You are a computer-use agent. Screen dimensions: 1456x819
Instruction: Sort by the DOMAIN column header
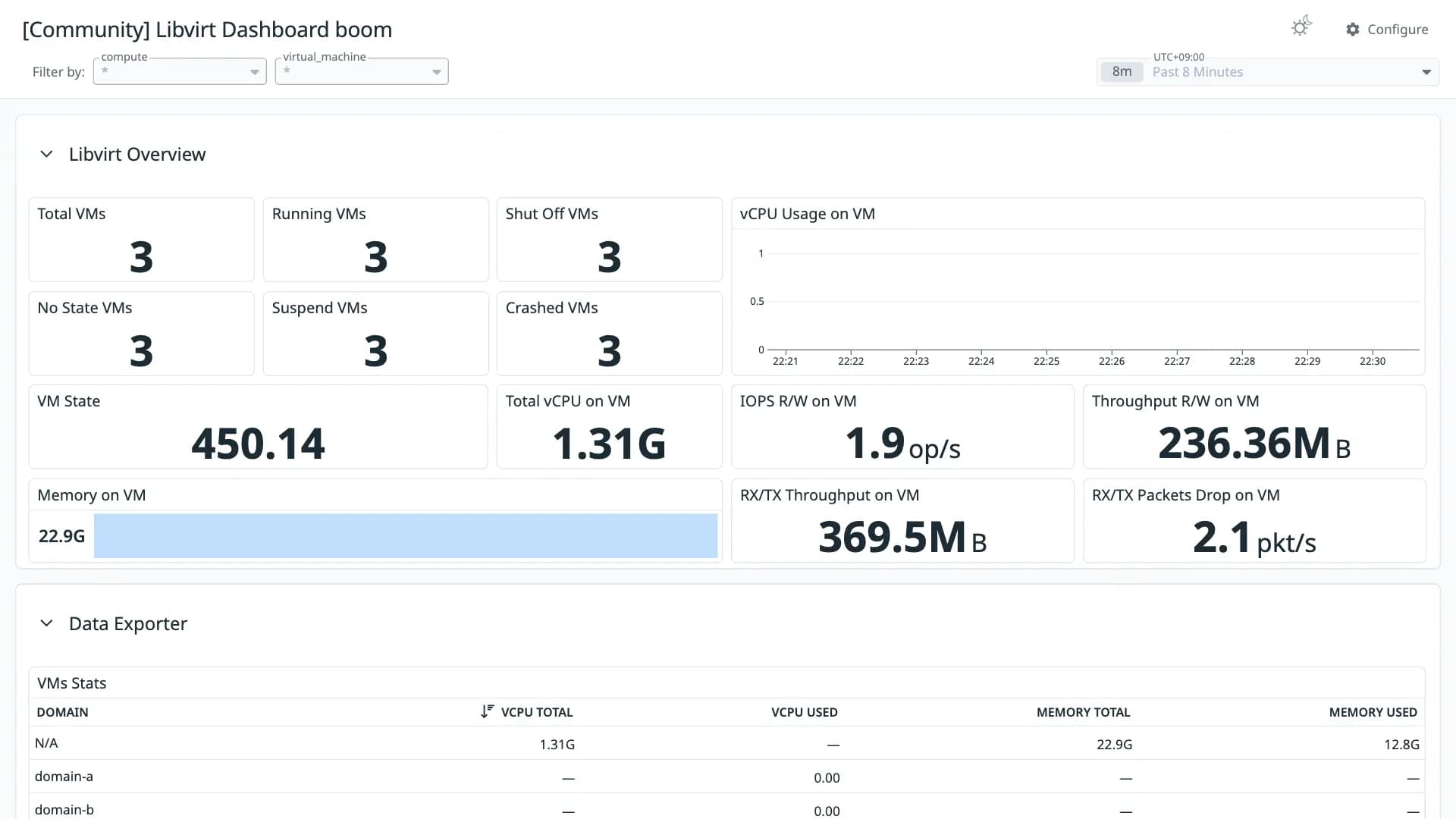tap(62, 712)
